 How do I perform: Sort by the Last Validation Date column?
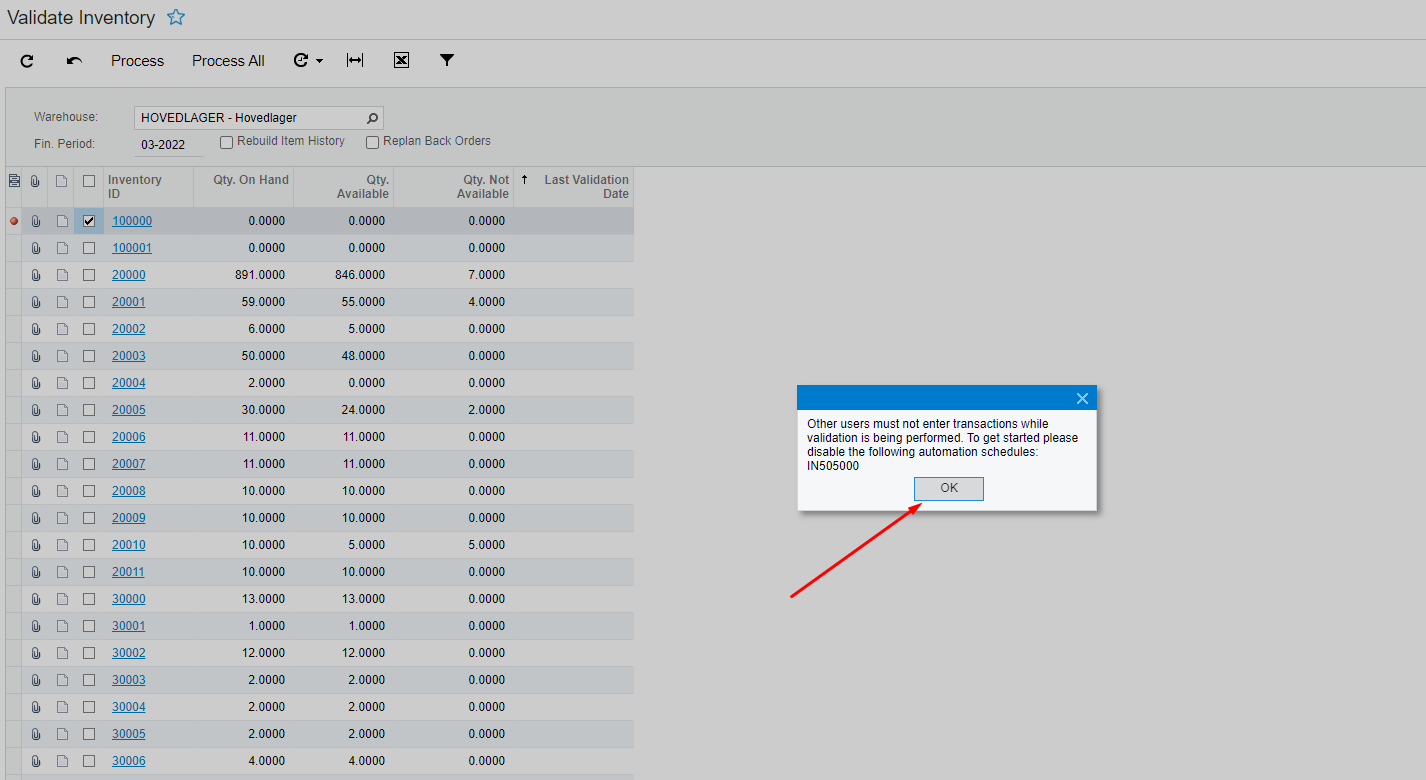[x=586, y=186]
